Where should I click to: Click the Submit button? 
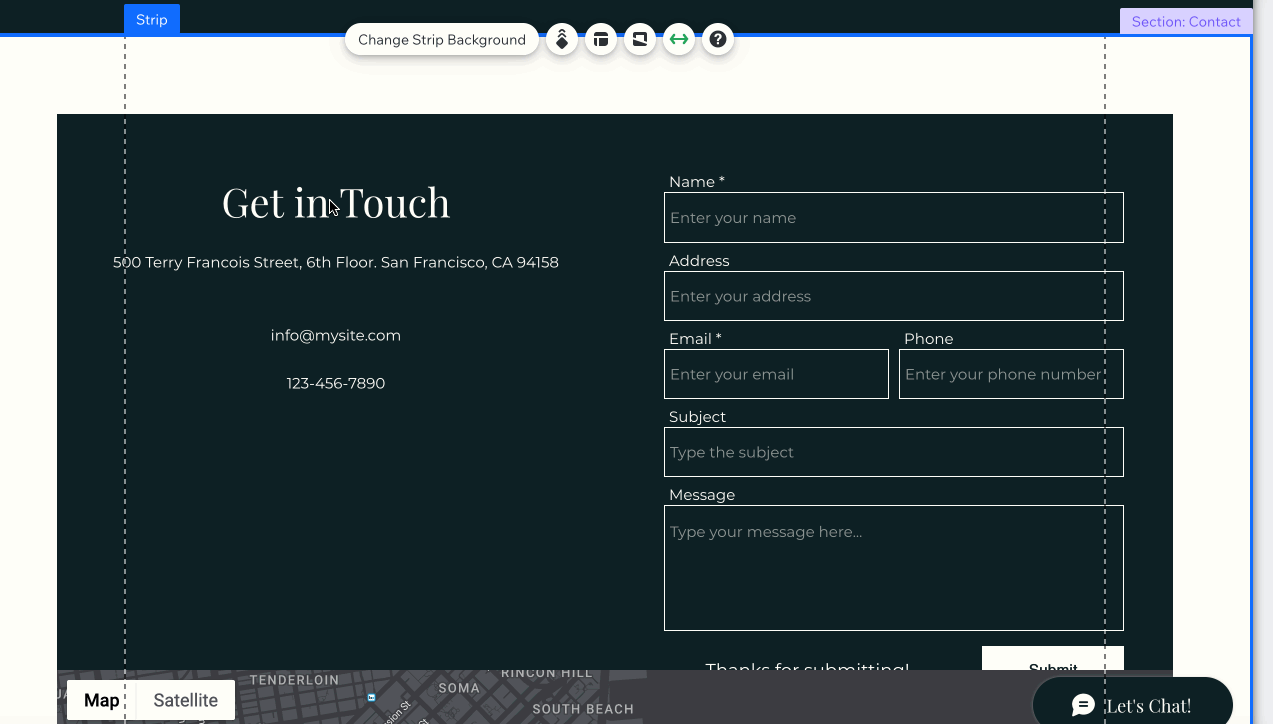coord(1052,668)
